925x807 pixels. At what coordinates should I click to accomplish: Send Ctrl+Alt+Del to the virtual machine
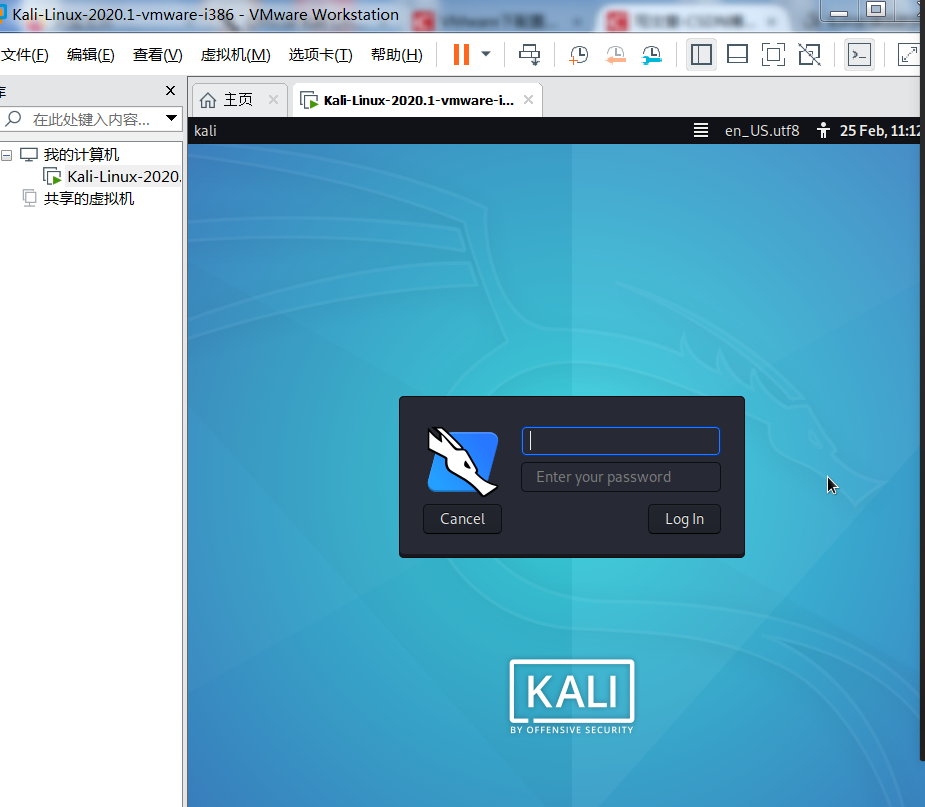(529, 55)
